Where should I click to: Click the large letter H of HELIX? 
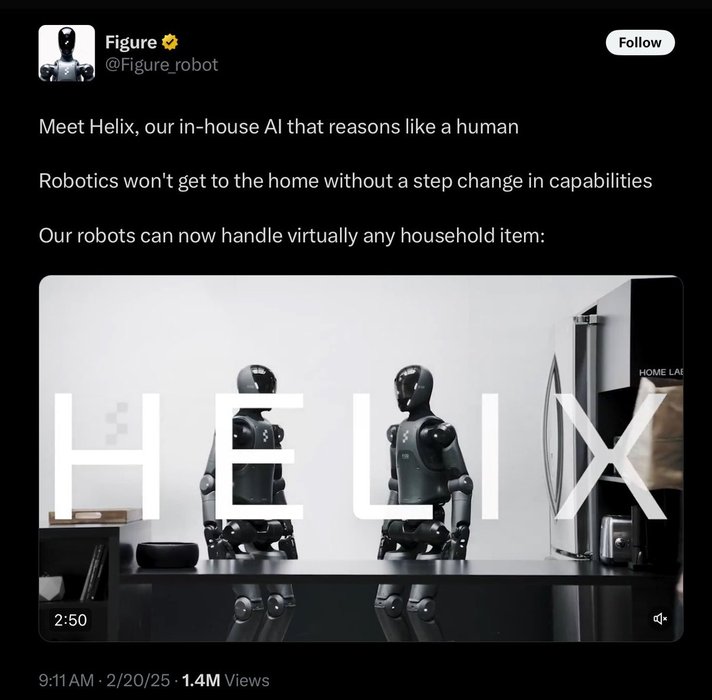click(108, 456)
